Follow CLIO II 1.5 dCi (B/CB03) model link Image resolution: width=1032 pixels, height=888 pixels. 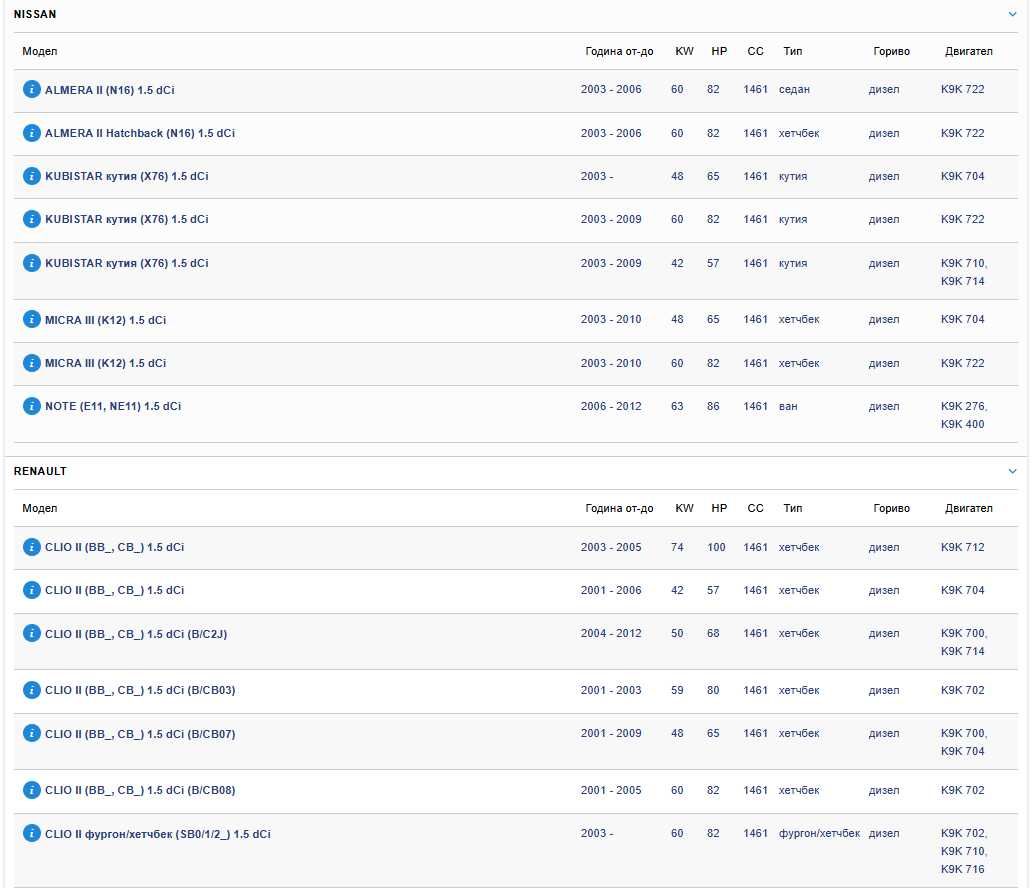coord(140,691)
